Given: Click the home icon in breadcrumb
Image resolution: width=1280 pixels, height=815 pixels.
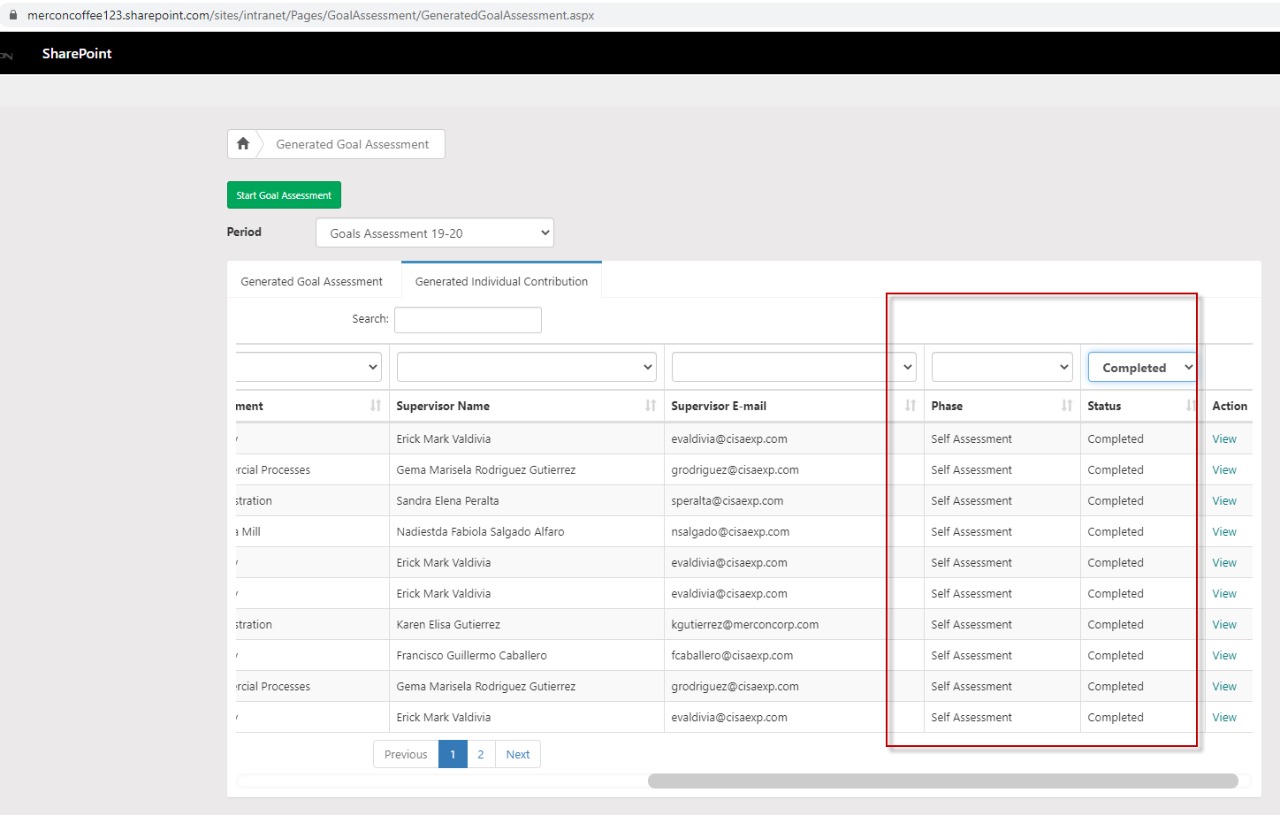Looking at the screenshot, I should coord(242,144).
